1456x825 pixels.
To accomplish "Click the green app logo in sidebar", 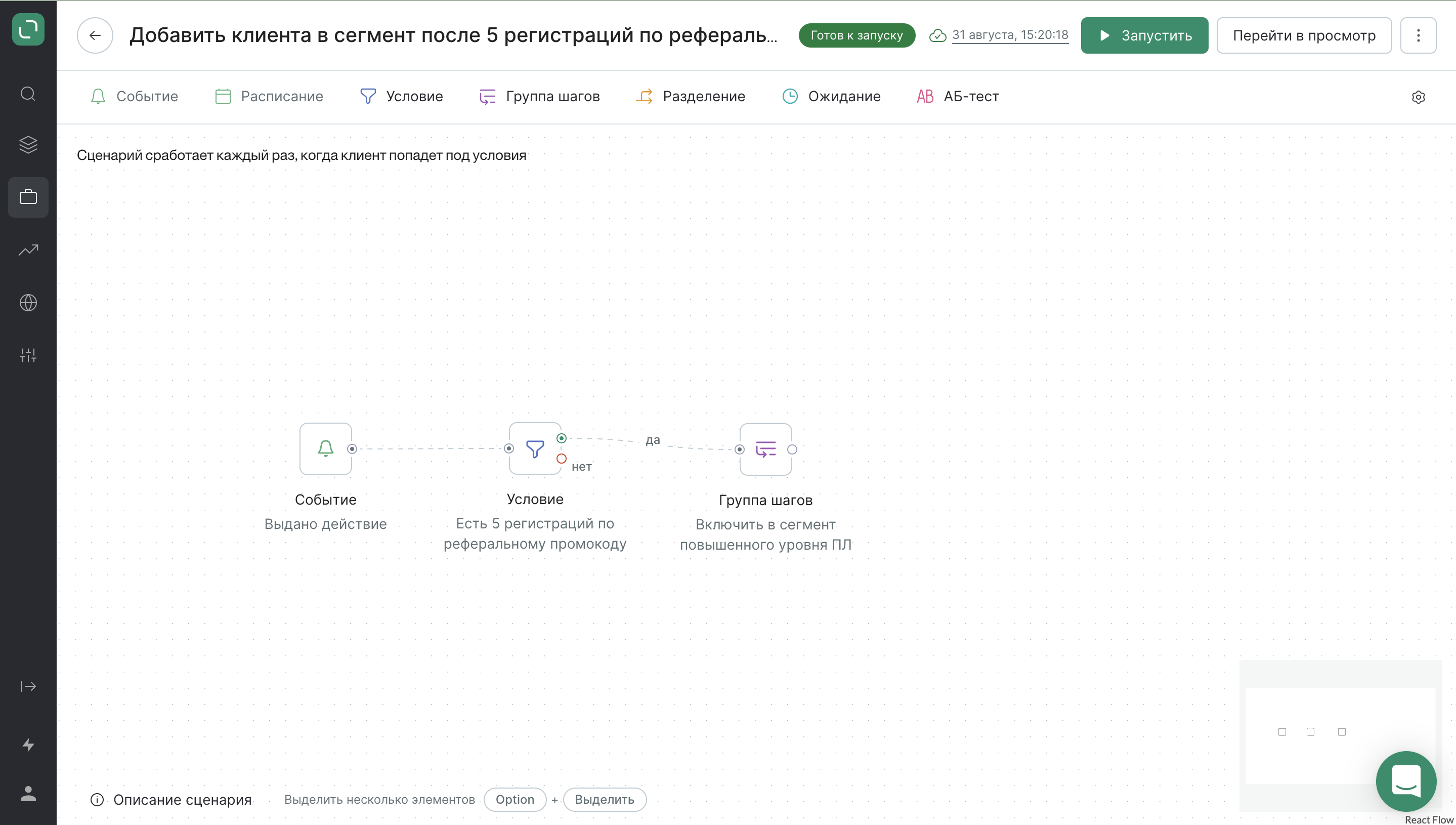I will (x=28, y=29).
